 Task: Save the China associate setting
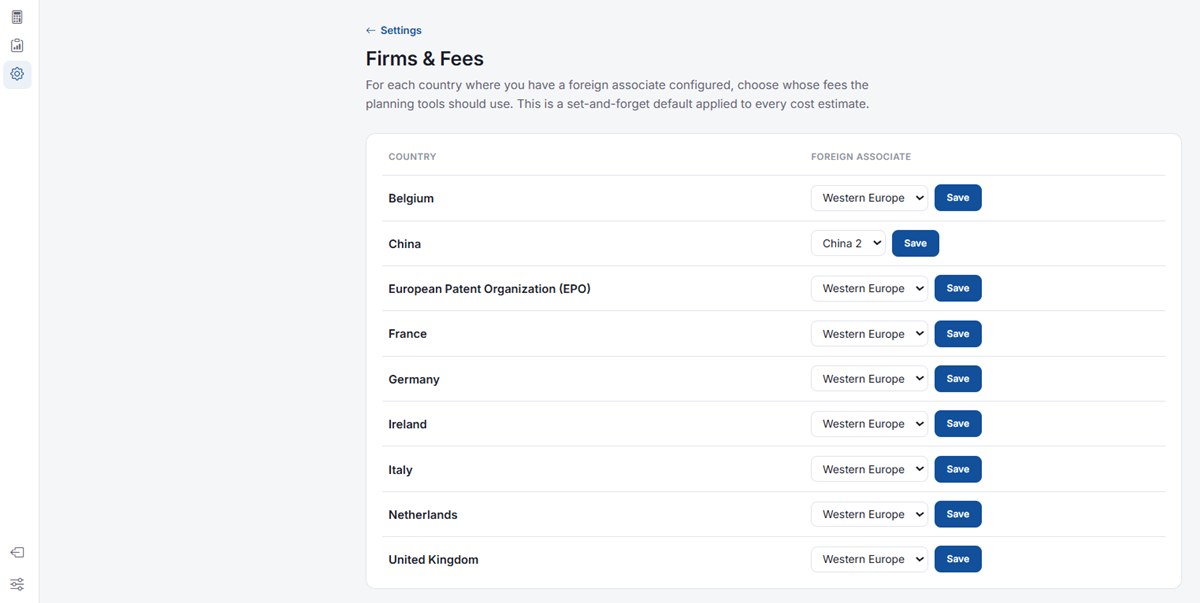click(915, 243)
